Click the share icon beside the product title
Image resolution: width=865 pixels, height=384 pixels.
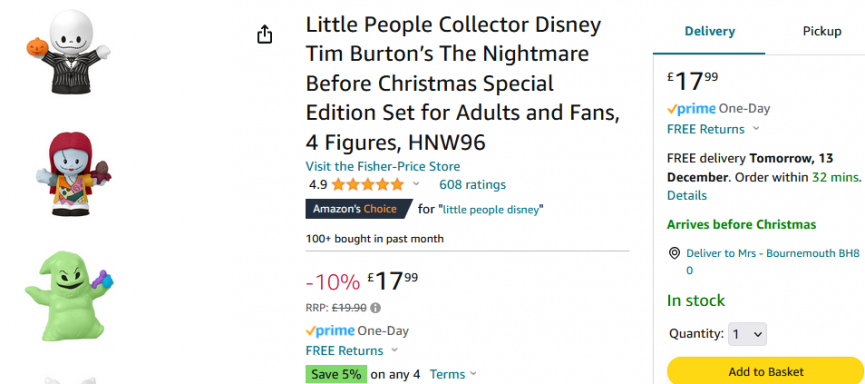265,34
